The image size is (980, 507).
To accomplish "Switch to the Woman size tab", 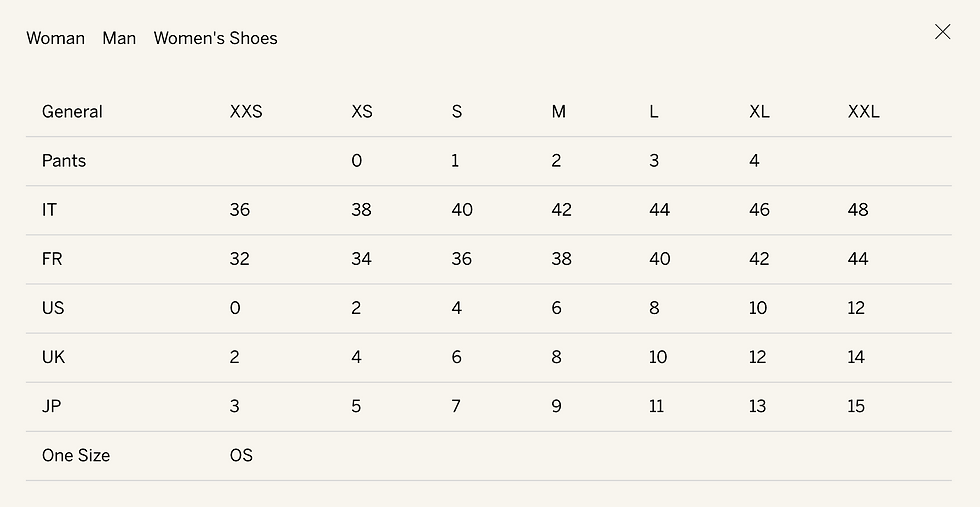I will [x=56, y=38].
